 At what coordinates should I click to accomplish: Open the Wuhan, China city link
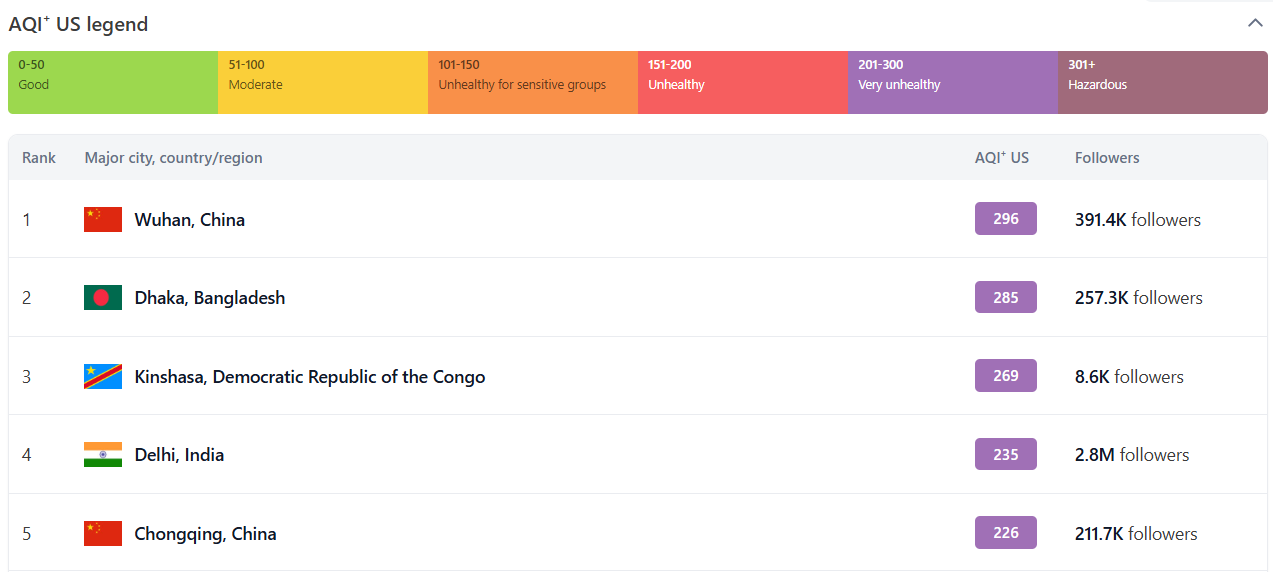pyautogui.click(x=190, y=220)
